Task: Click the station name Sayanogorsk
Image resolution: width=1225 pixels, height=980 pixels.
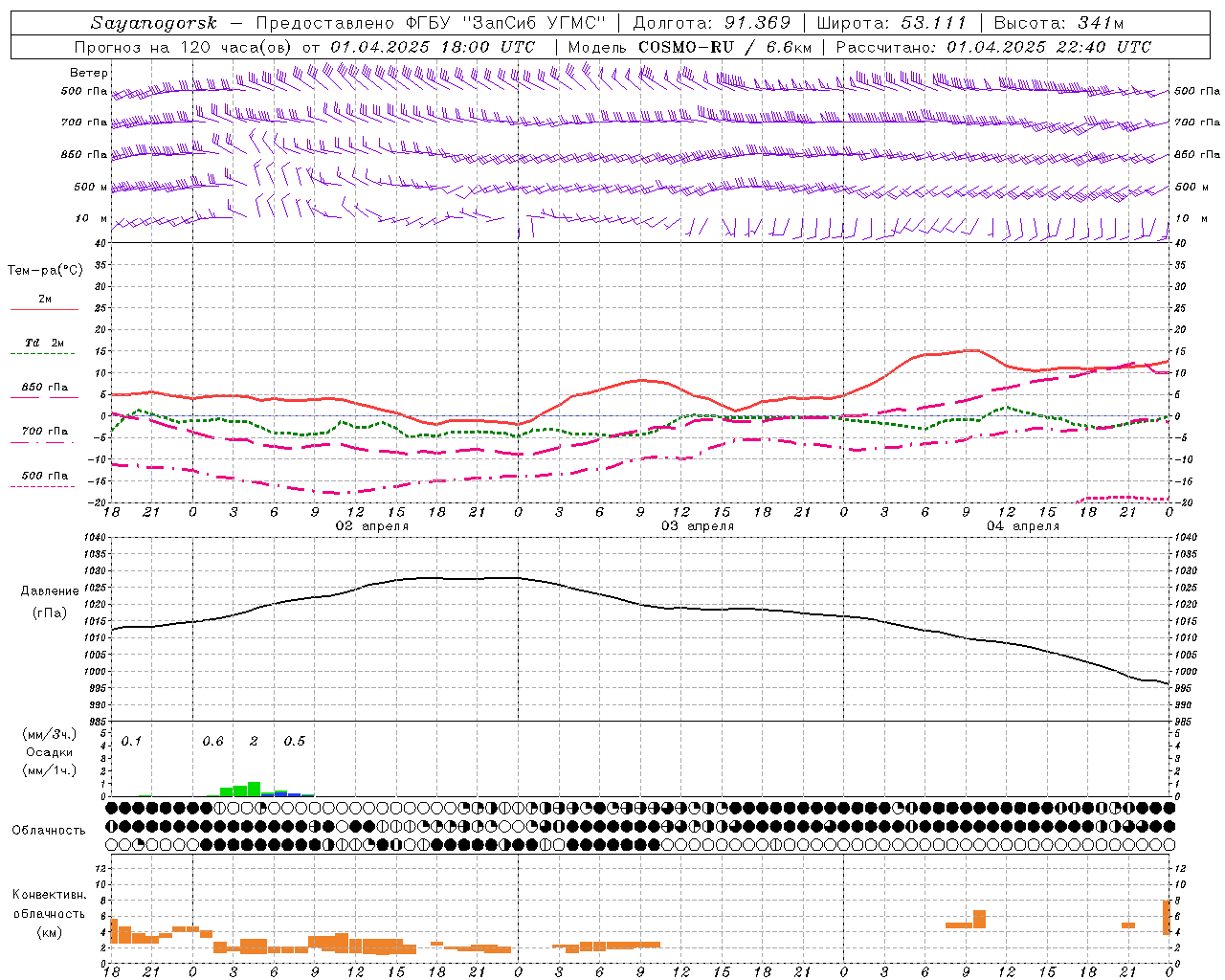Action: (x=153, y=23)
